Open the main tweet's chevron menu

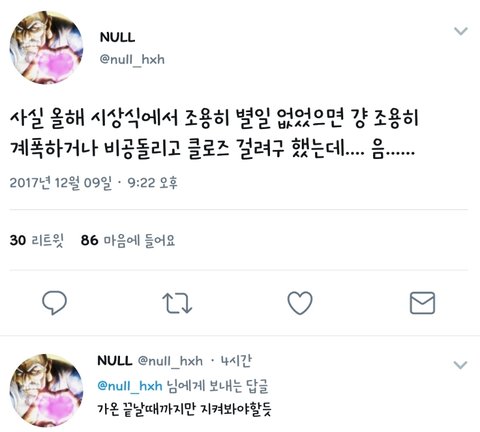461,31
